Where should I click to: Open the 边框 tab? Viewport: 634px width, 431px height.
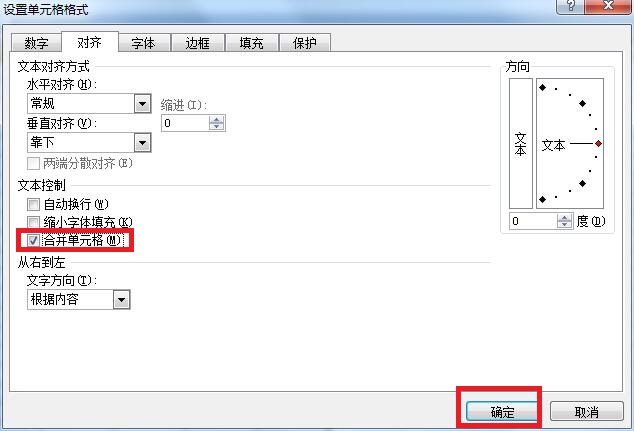[x=197, y=43]
